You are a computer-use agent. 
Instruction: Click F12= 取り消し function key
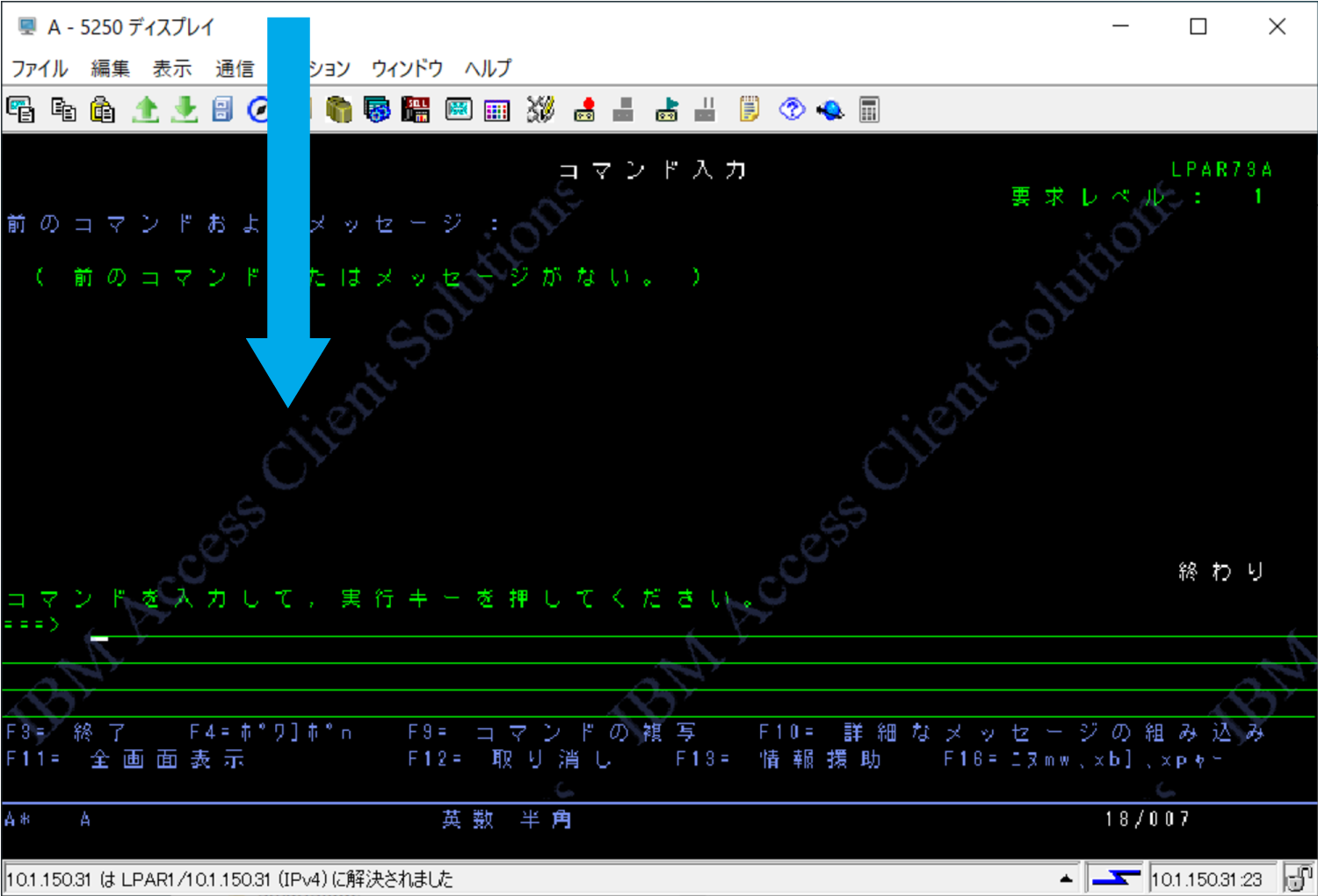click(510, 759)
